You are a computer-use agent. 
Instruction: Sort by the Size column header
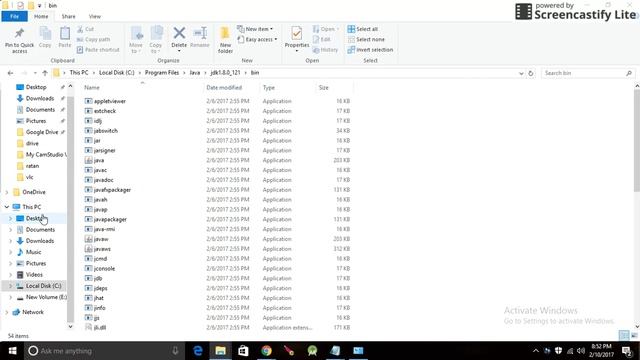pos(324,87)
